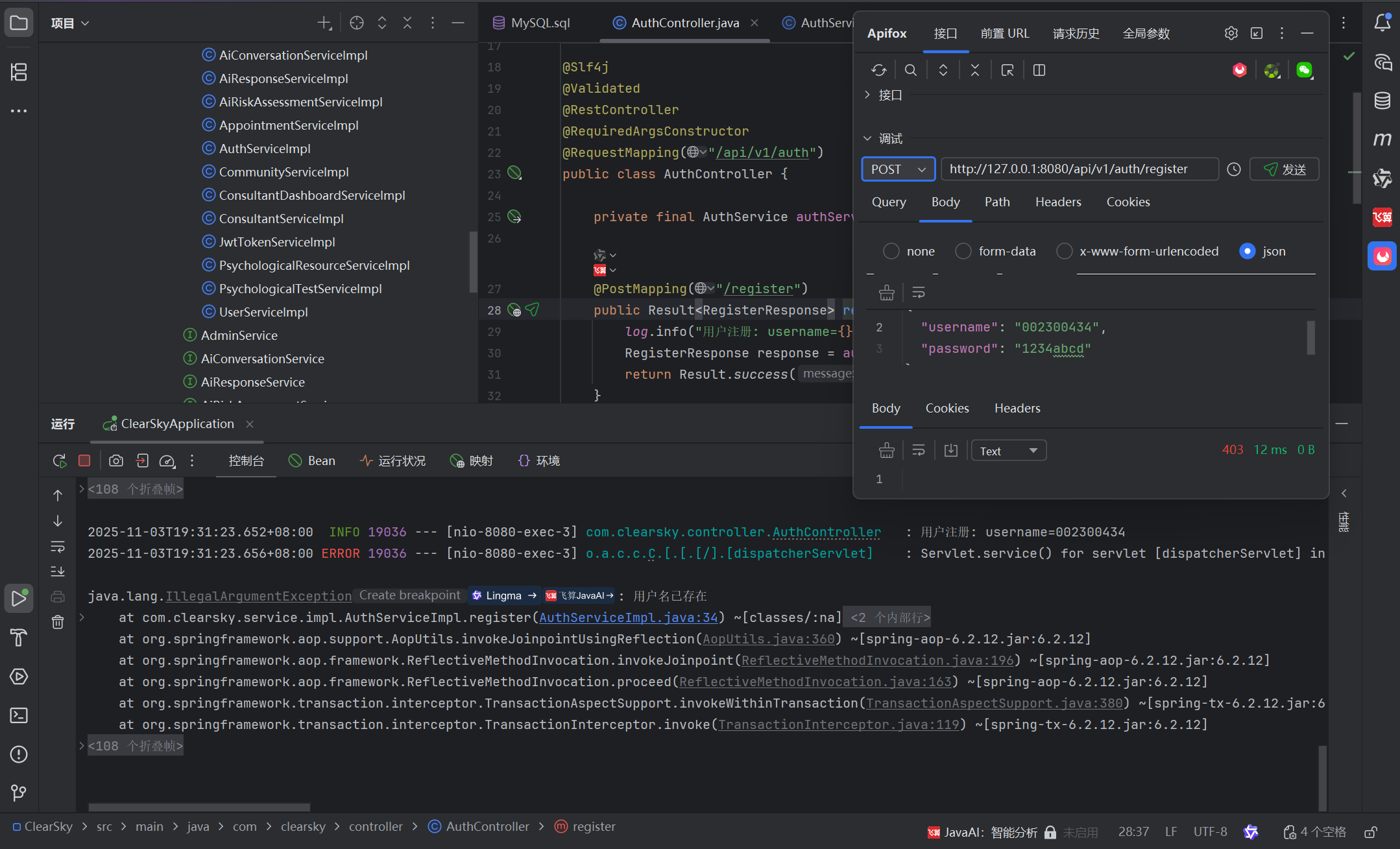Switch to the 请求历史 tab
Screen dimensions: 1400x849
click(1076, 33)
